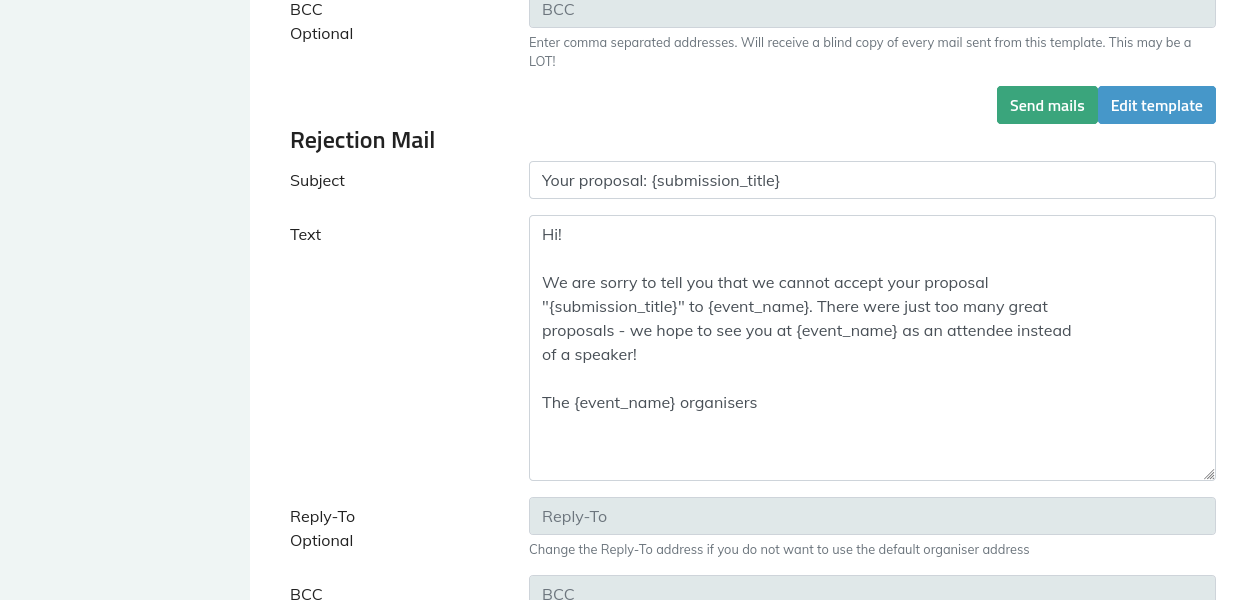Select the Reply-To input field
The width and height of the screenshot is (1256, 600).
[871, 516]
